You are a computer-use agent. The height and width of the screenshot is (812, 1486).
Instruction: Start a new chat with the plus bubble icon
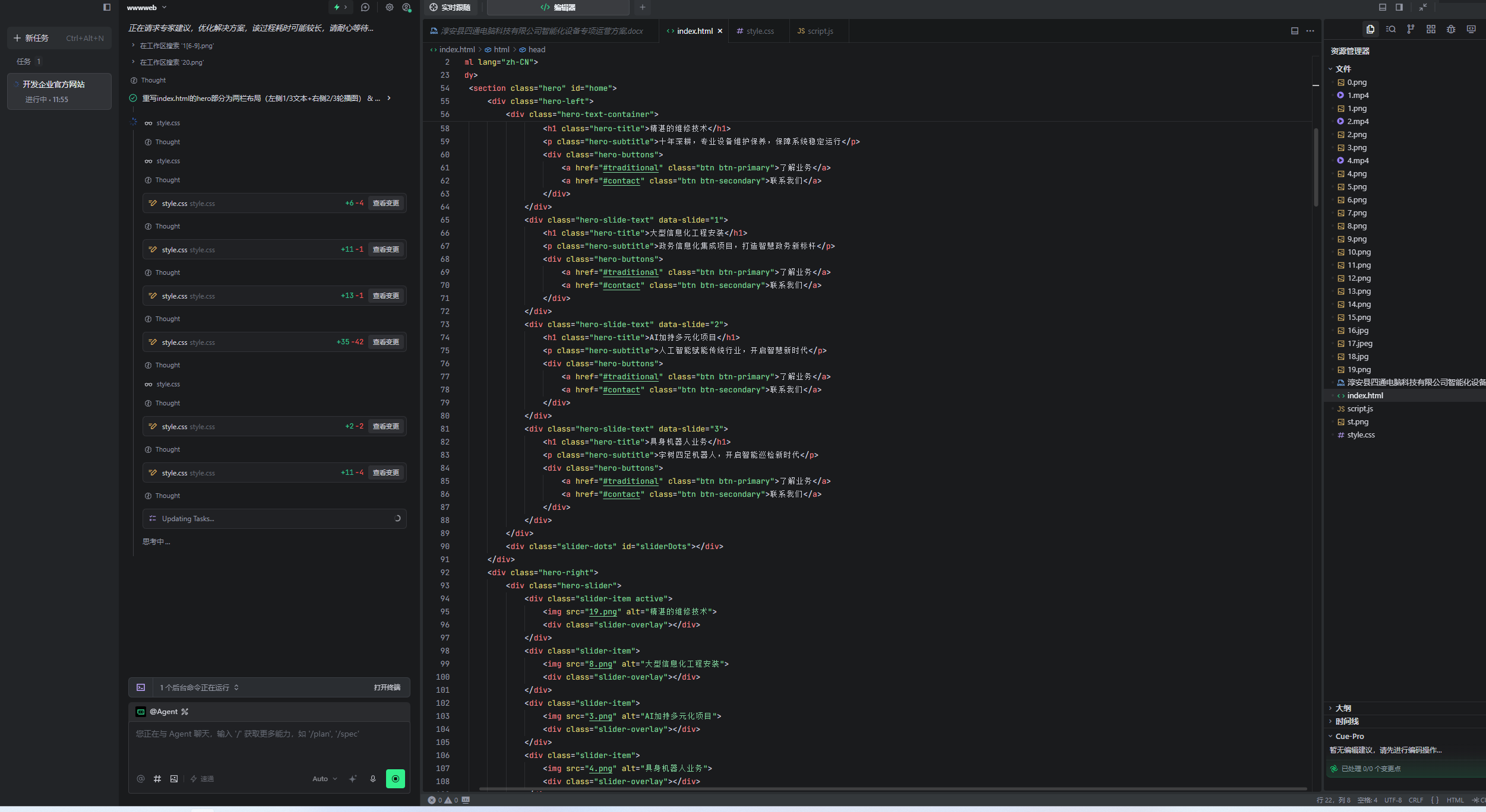coord(365,7)
